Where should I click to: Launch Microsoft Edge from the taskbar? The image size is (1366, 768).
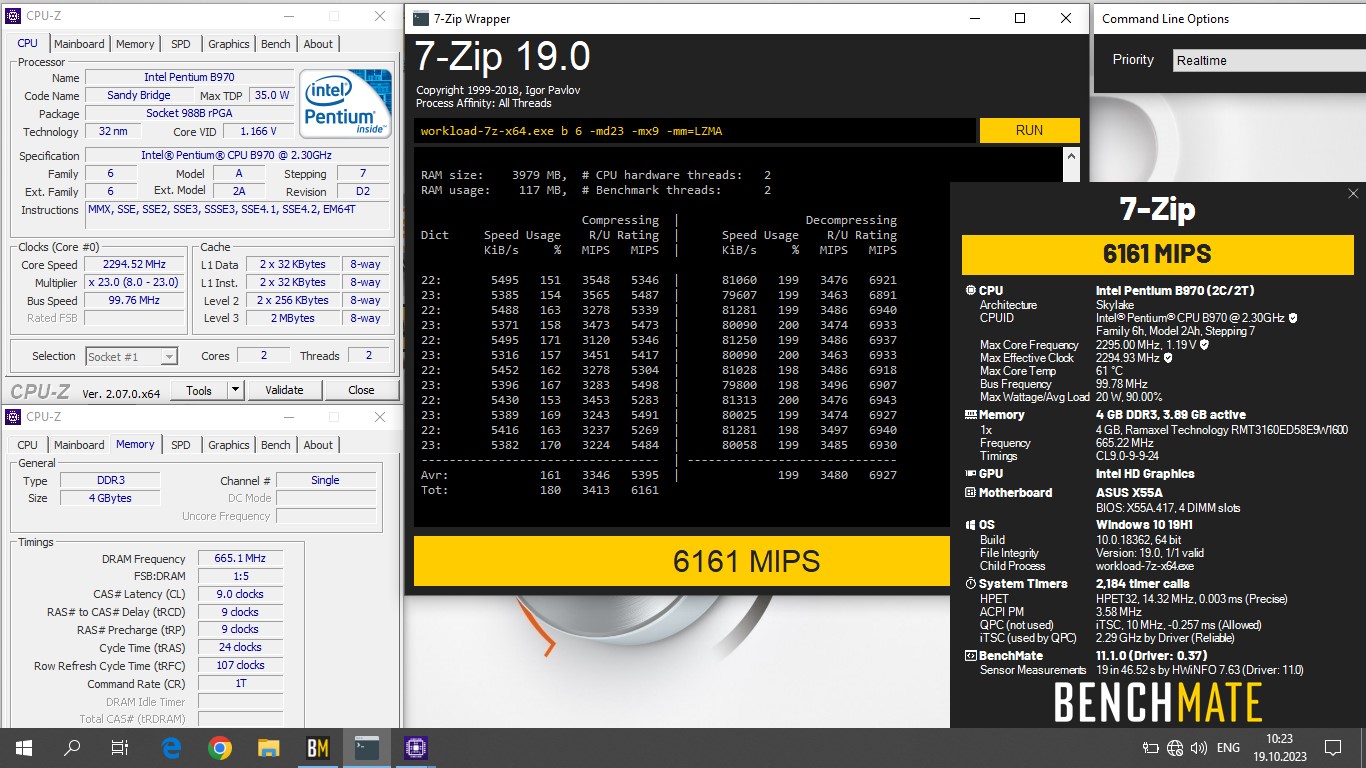pos(171,747)
